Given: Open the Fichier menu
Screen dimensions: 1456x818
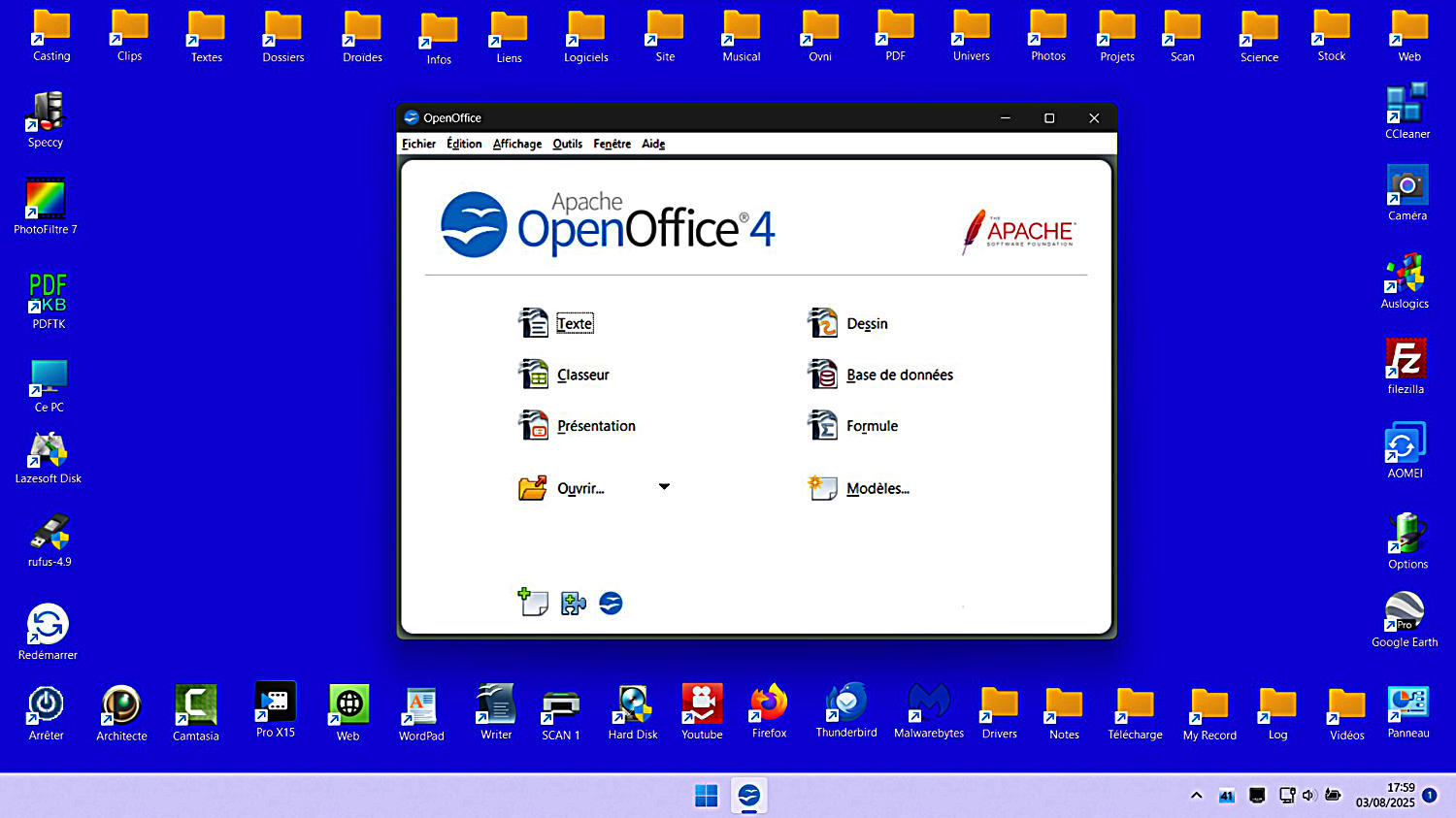Looking at the screenshot, I should (418, 144).
